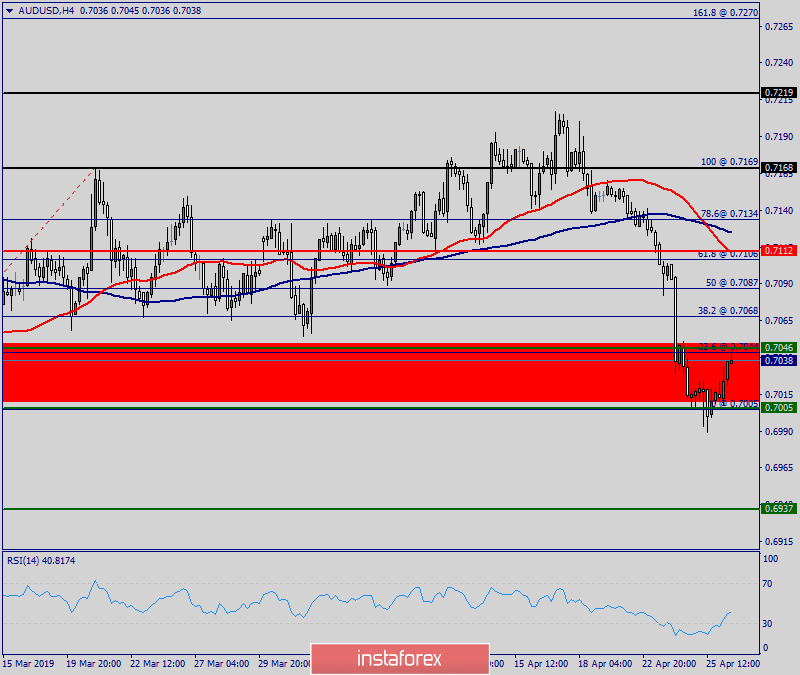
Task: Click the 0.7038 current price tag
Action: [x=777, y=361]
